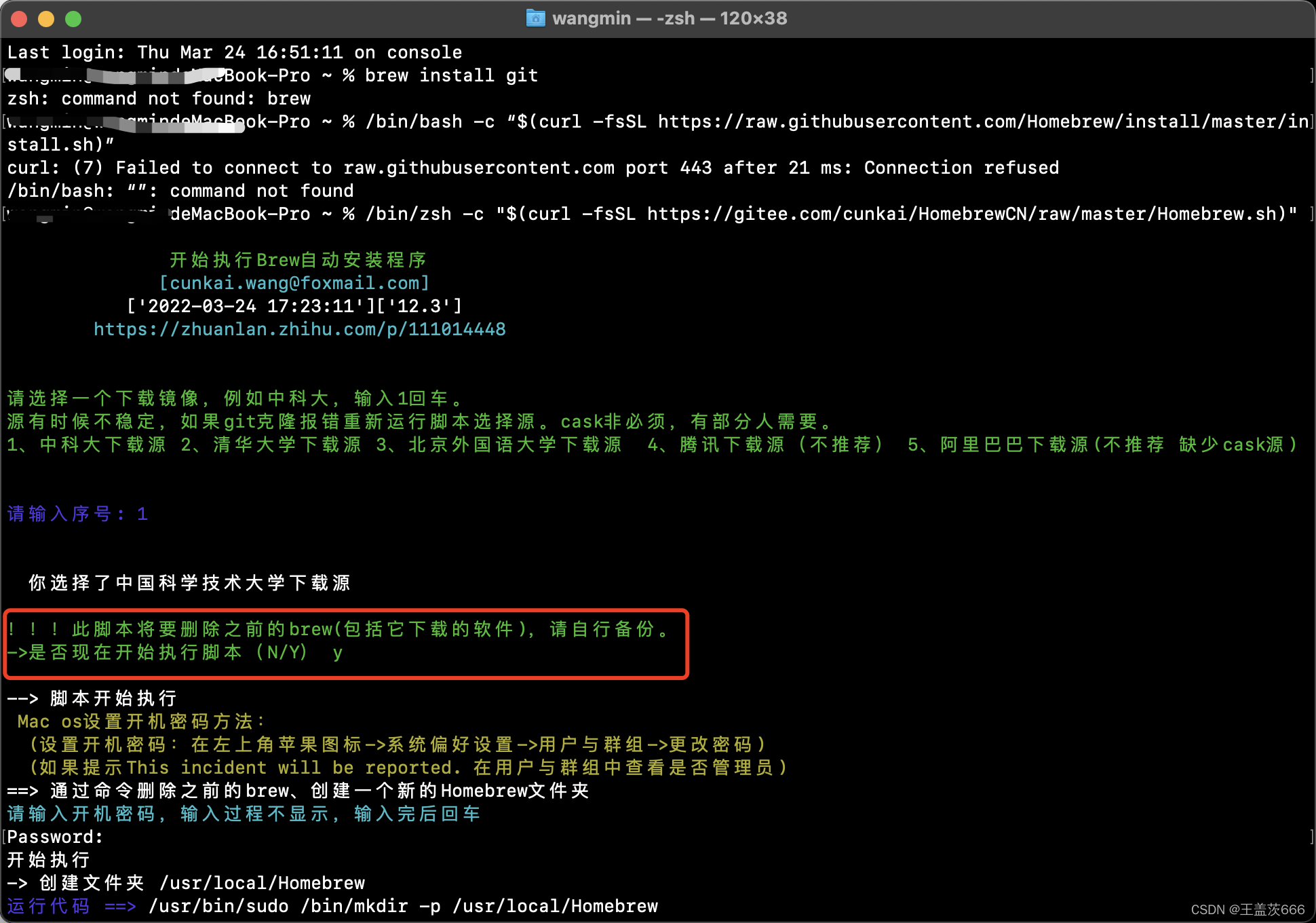Image resolution: width=1316 pixels, height=923 pixels.
Task: Click the green fullscreen window button
Action: click(73, 19)
